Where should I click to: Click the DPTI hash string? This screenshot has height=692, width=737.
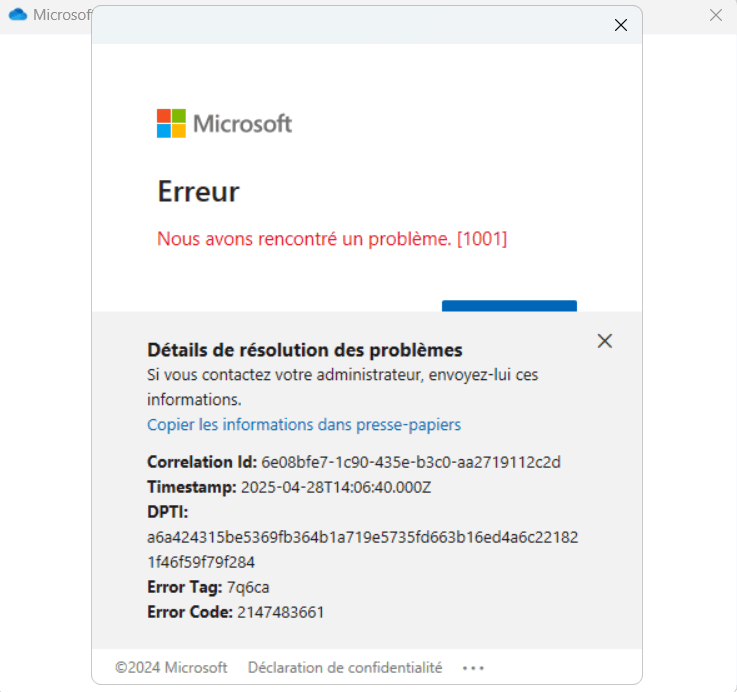tap(362, 550)
